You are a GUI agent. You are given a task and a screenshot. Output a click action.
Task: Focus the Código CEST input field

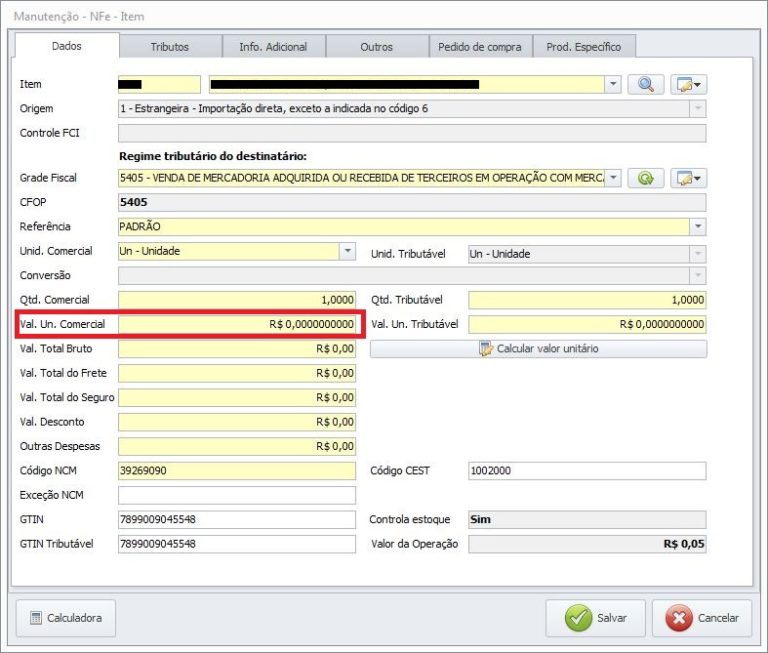click(x=586, y=471)
